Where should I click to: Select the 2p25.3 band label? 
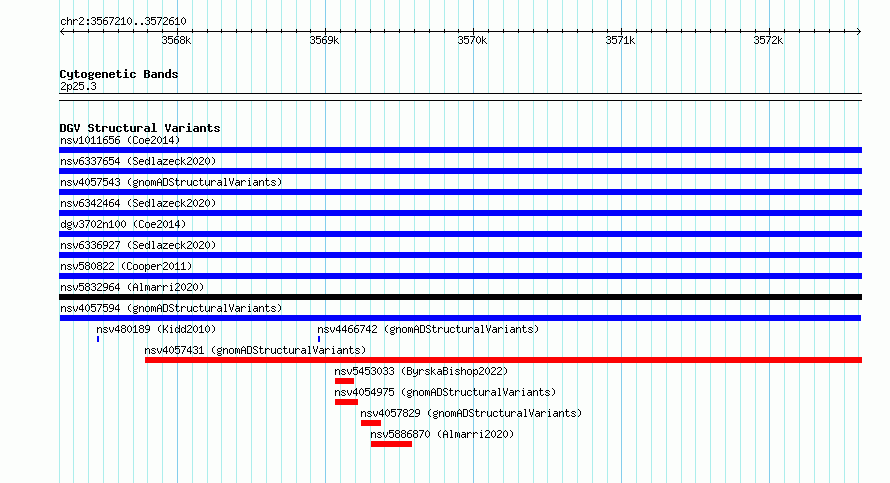pyautogui.click(x=78, y=86)
